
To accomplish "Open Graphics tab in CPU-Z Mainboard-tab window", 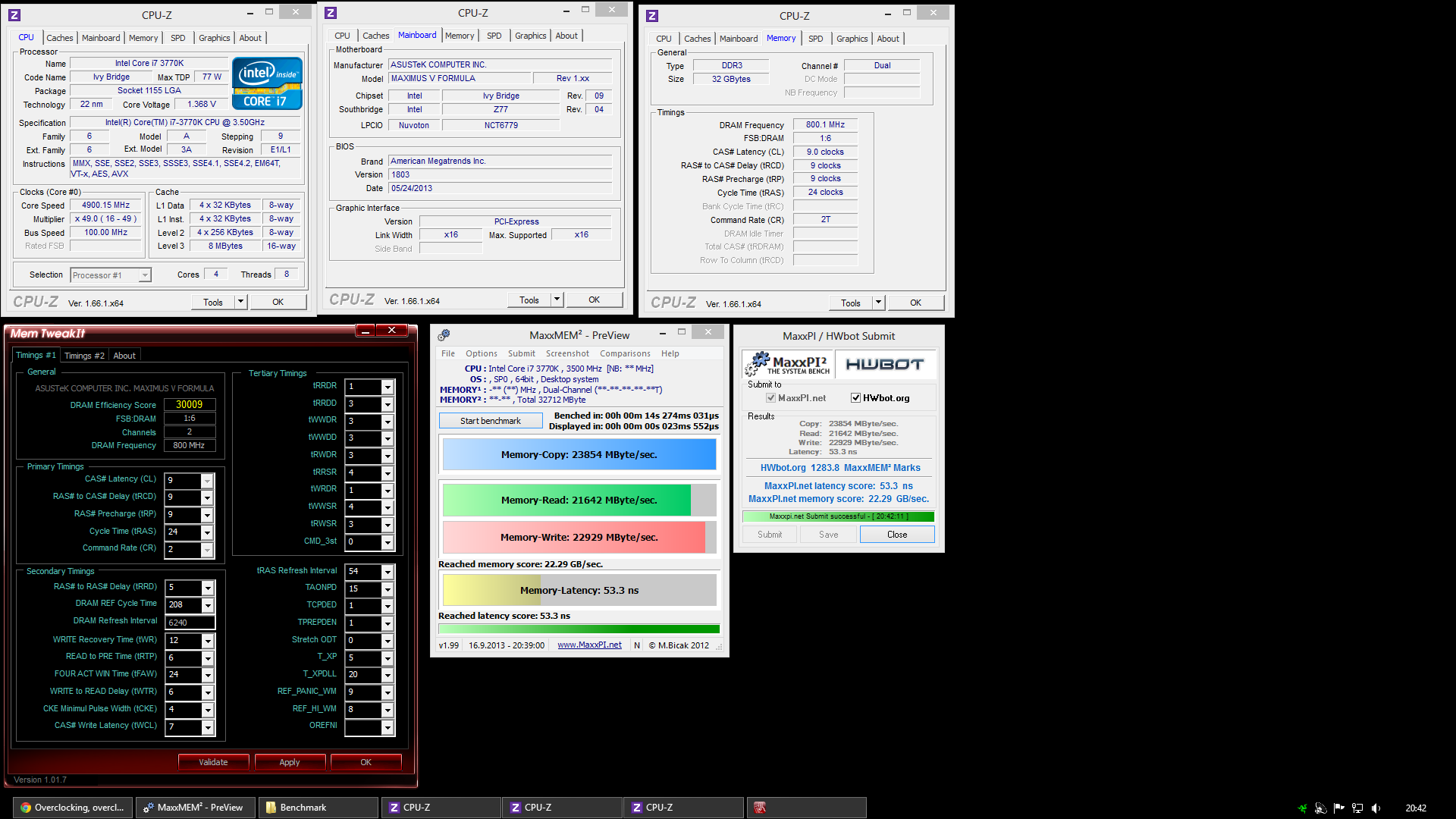I will [530, 36].
